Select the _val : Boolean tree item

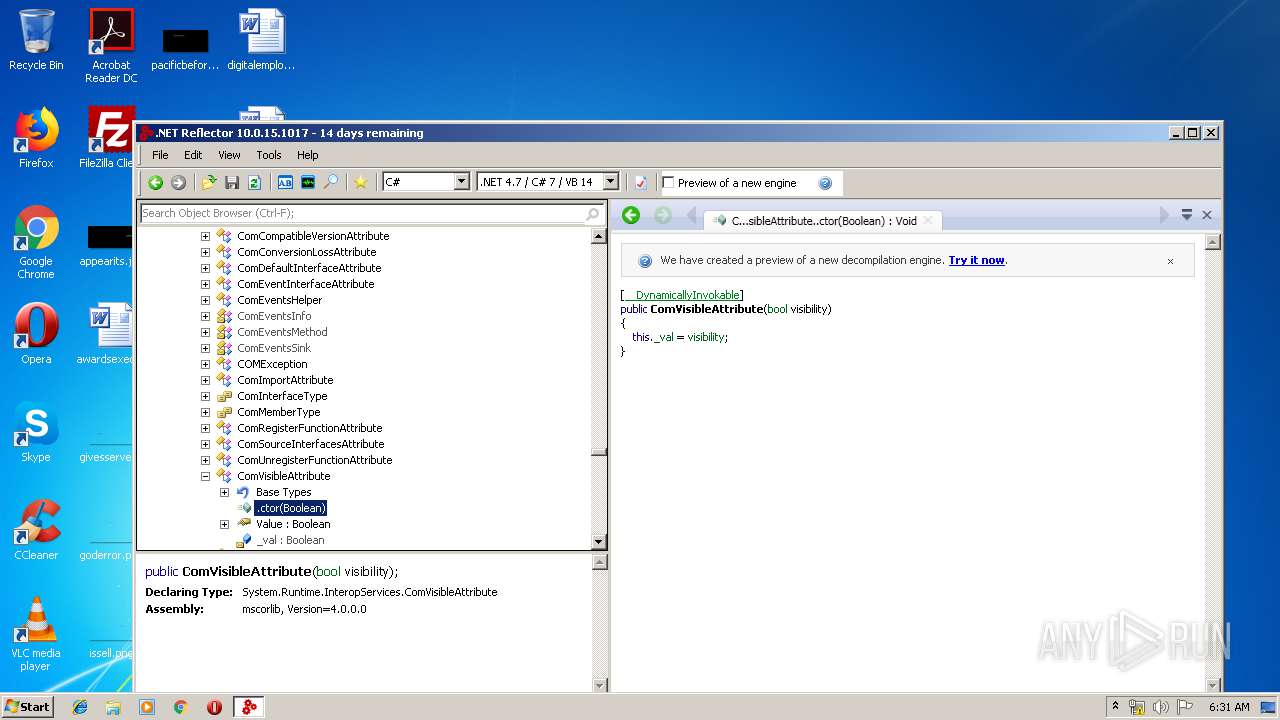pyautogui.click(x=290, y=540)
